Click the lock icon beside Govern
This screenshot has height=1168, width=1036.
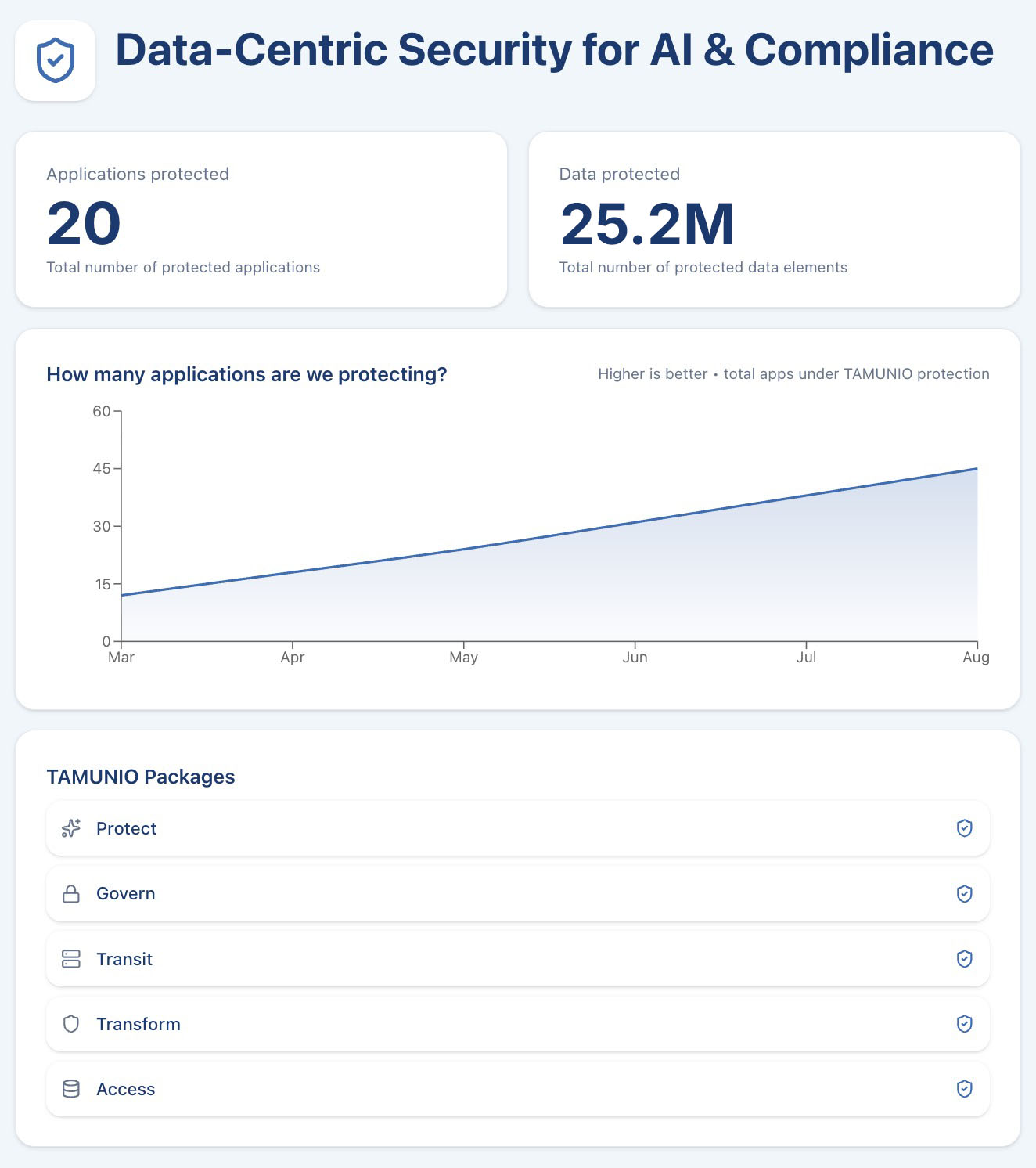tap(71, 894)
